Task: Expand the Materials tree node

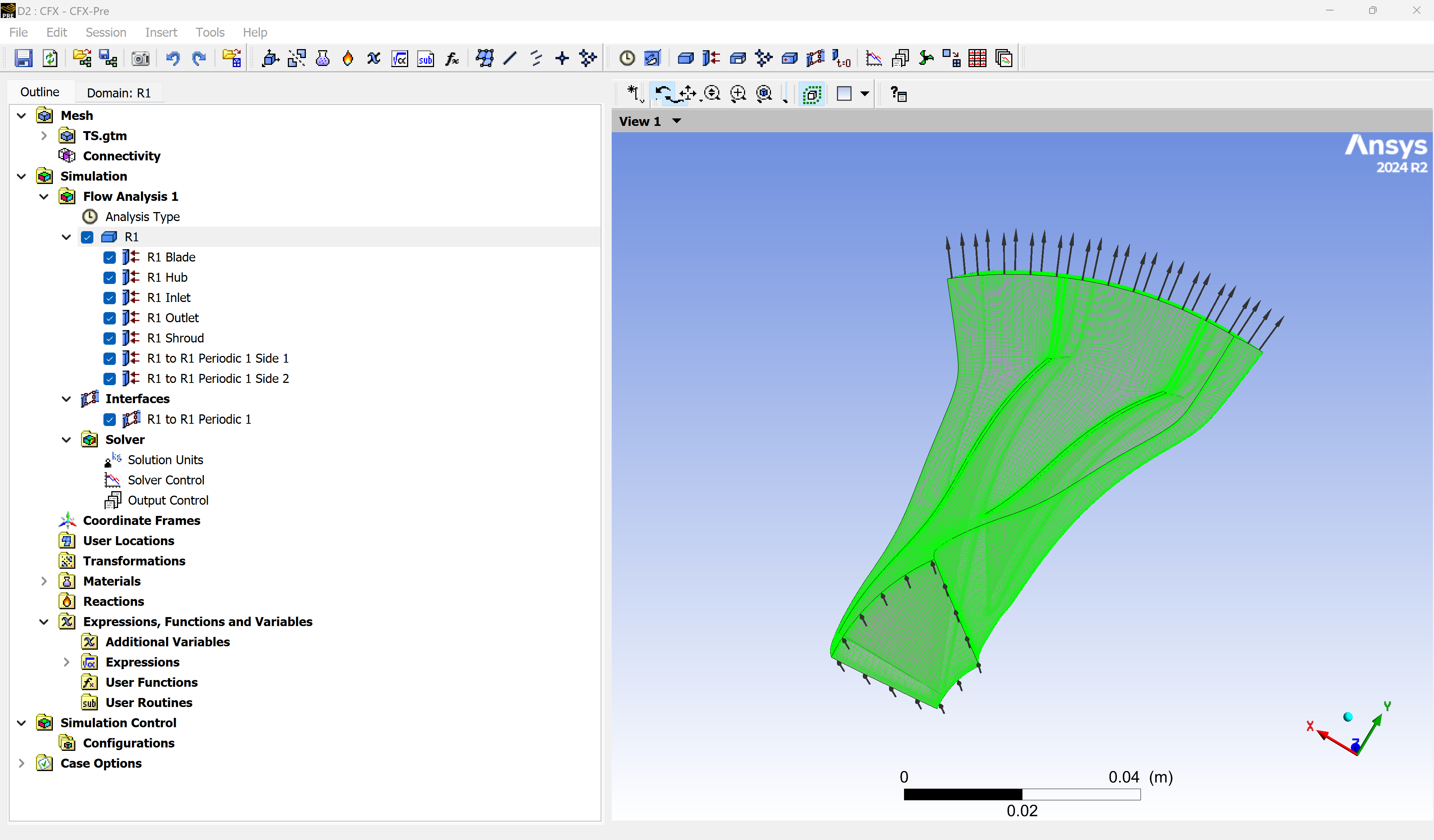Action: (x=44, y=581)
